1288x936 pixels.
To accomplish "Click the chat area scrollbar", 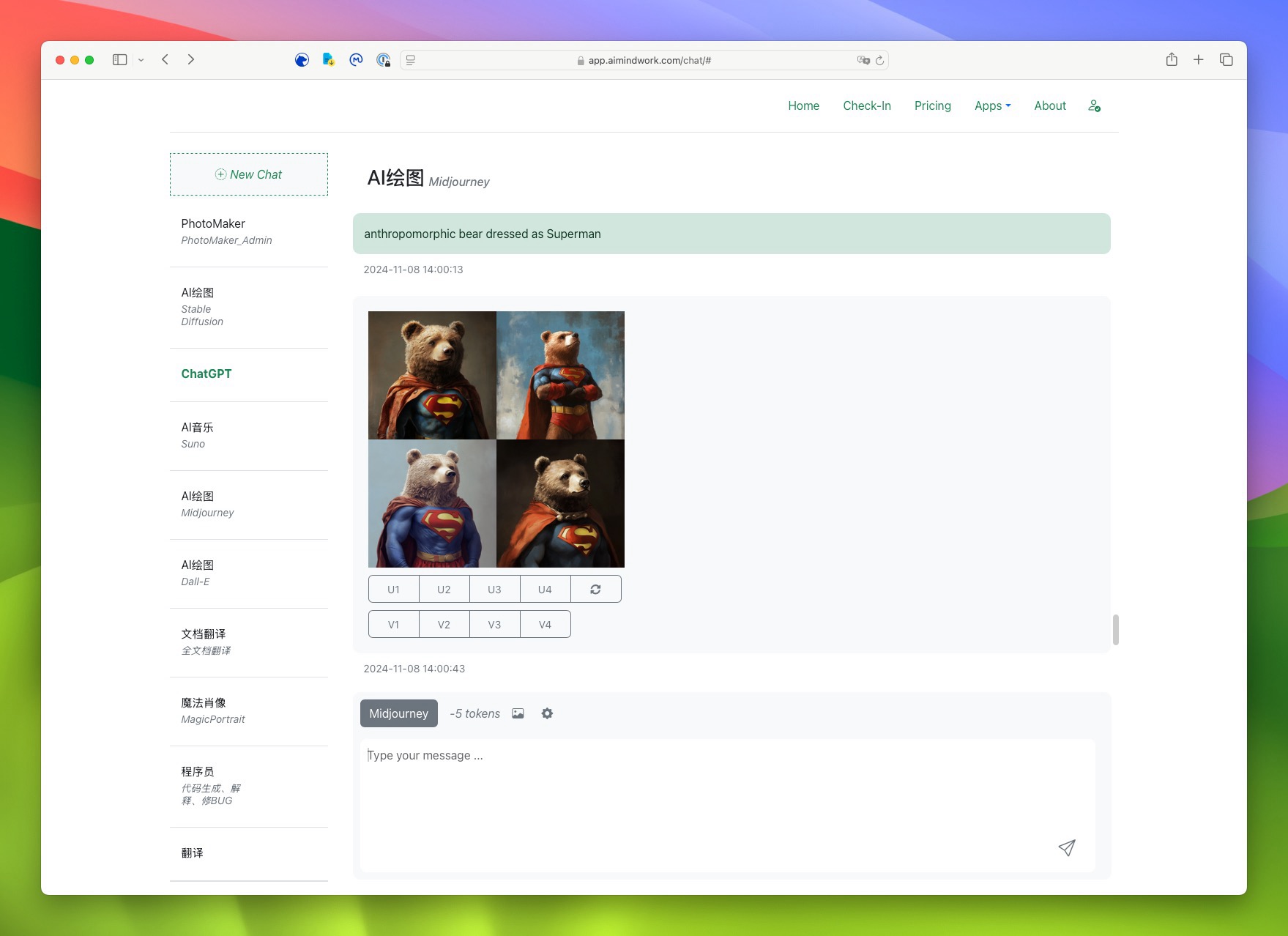I will click(x=1115, y=630).
